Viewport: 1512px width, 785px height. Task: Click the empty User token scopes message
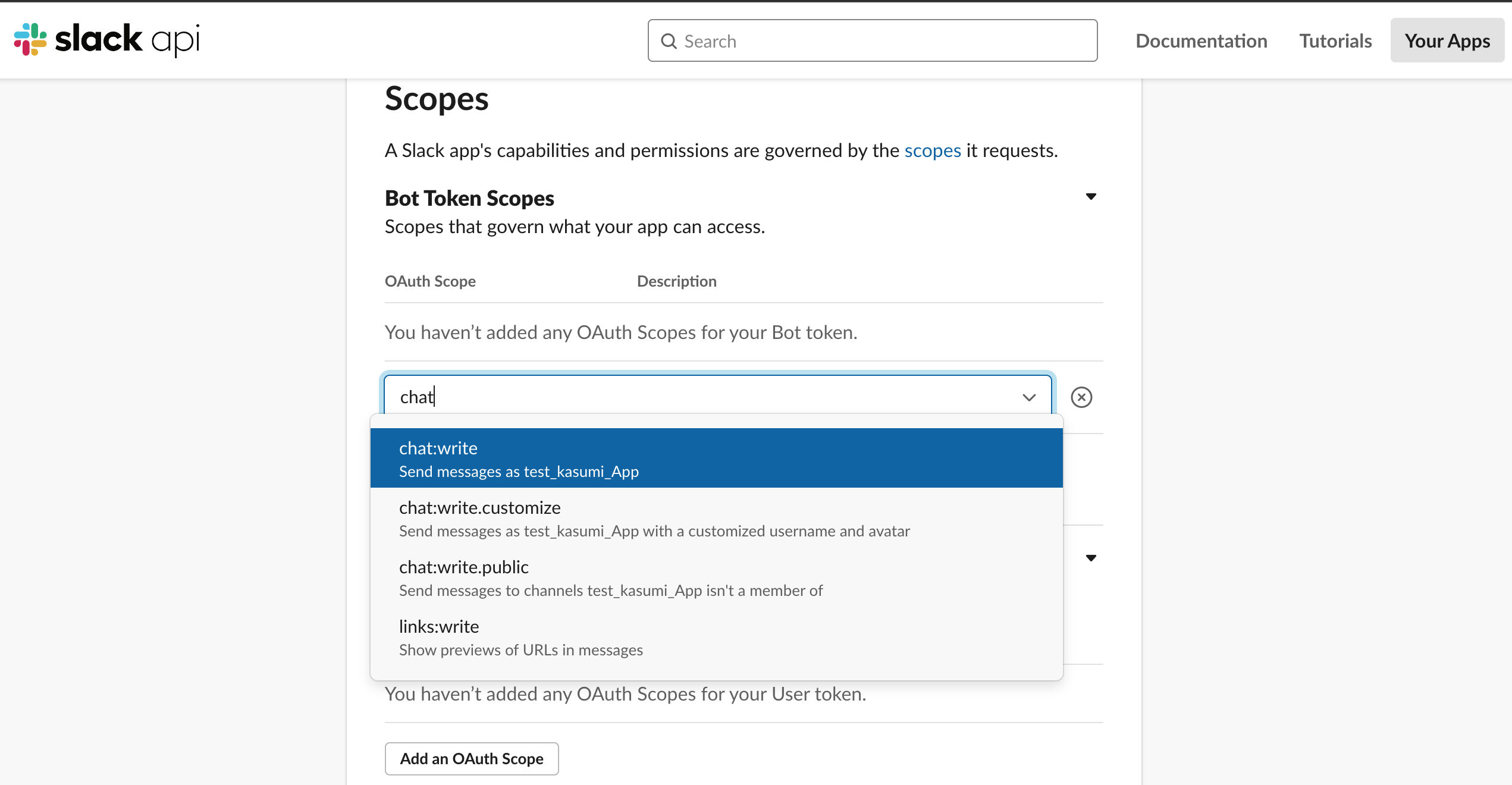tap(625, 693)
